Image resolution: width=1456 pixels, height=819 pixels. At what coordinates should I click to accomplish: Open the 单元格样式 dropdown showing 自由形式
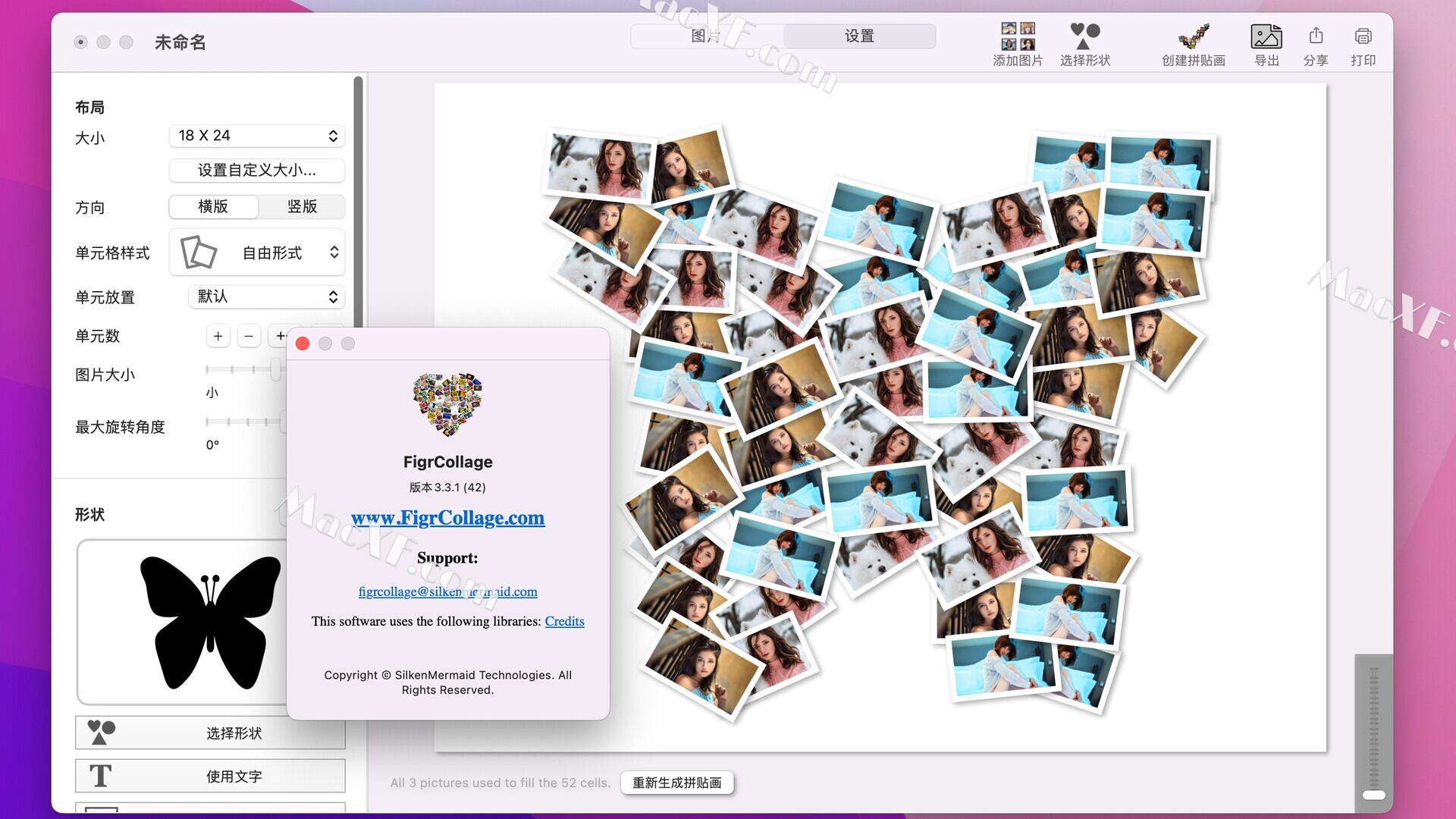coord(257,253)
